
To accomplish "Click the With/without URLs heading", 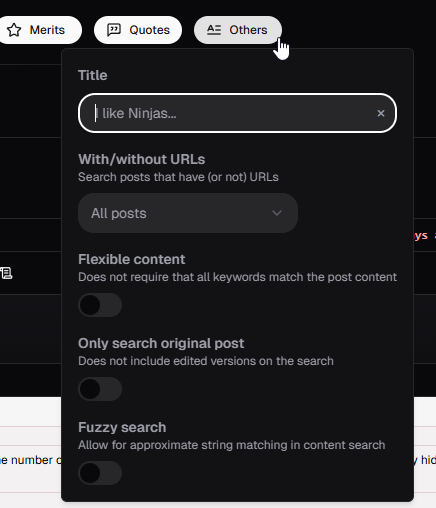I will click(x=141, y=159).
